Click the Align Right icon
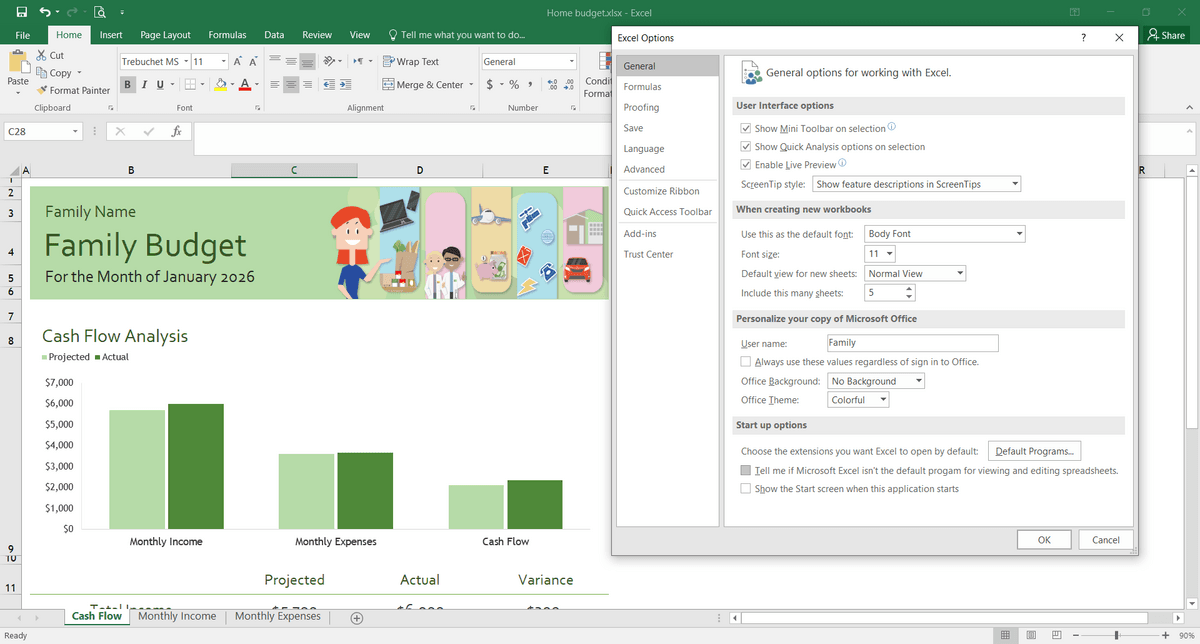This screenshot has width=1200, height=644. click(308, 85)
